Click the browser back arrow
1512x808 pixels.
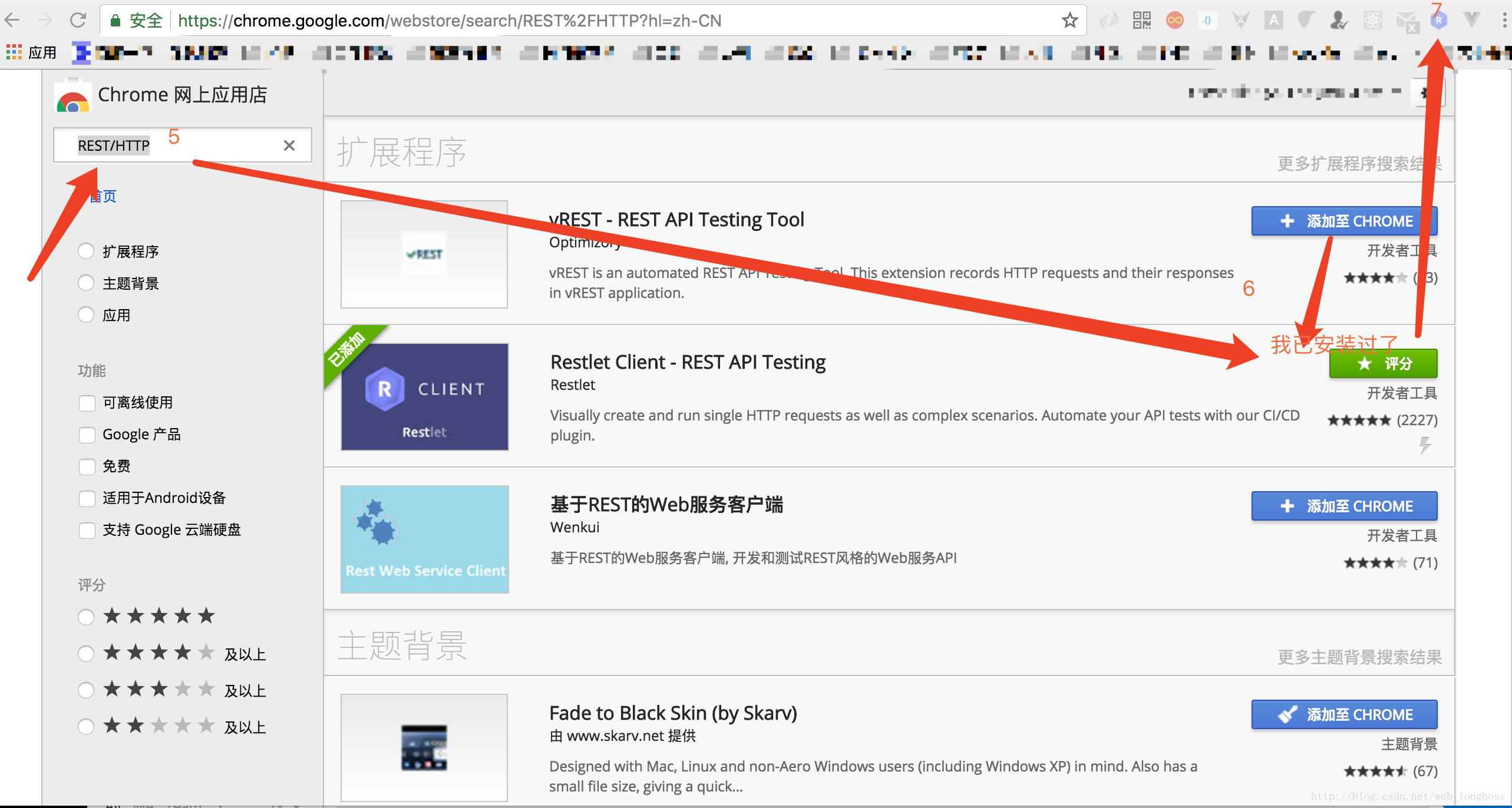click(12, 21)
